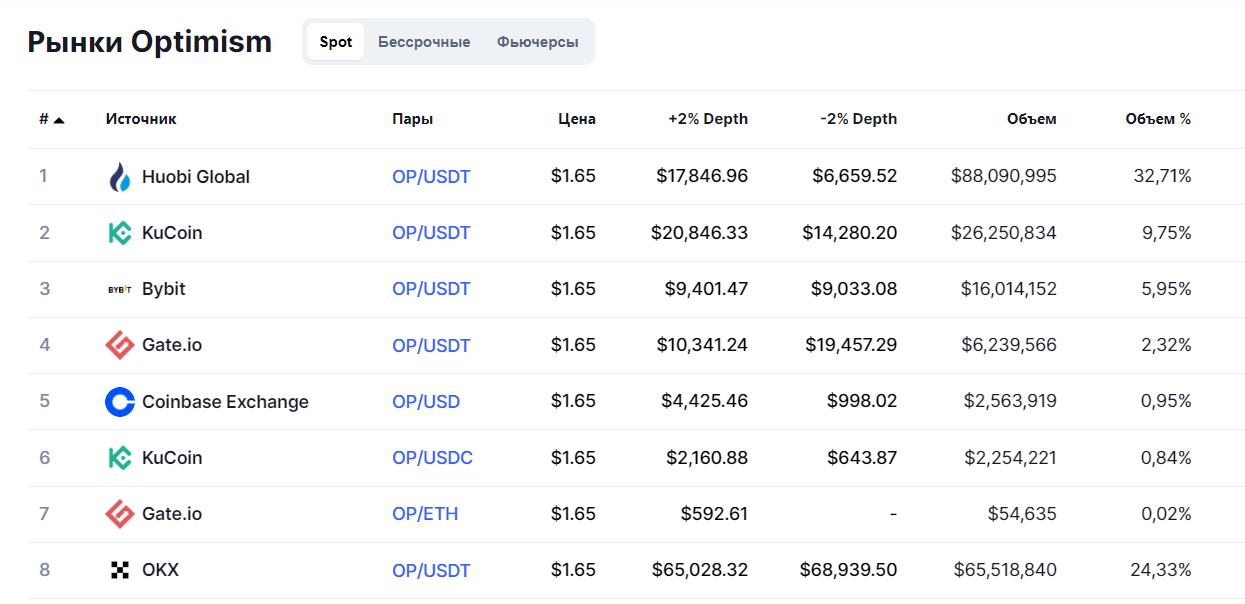Screen dimensions: 1245x604
Task: Open Gate.io OP/USDT pair link
Action: 431,345
